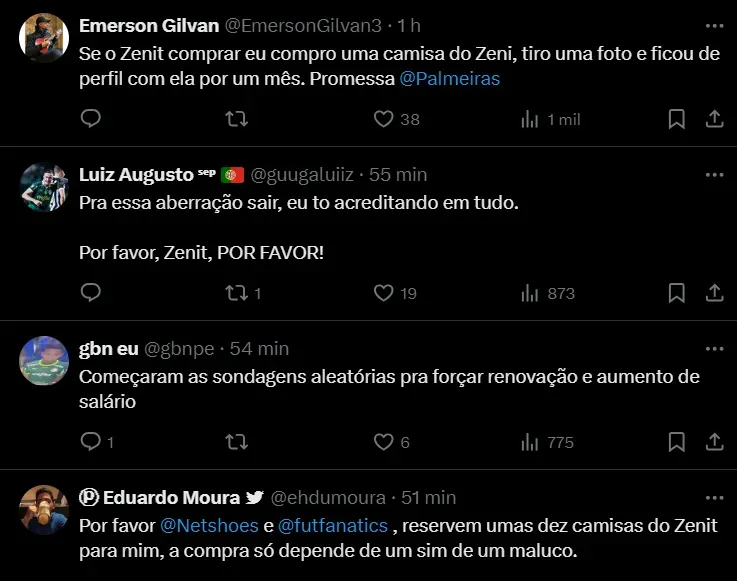
Task: Bookmark gbn eu's tweet
Action: coord(676,441)
